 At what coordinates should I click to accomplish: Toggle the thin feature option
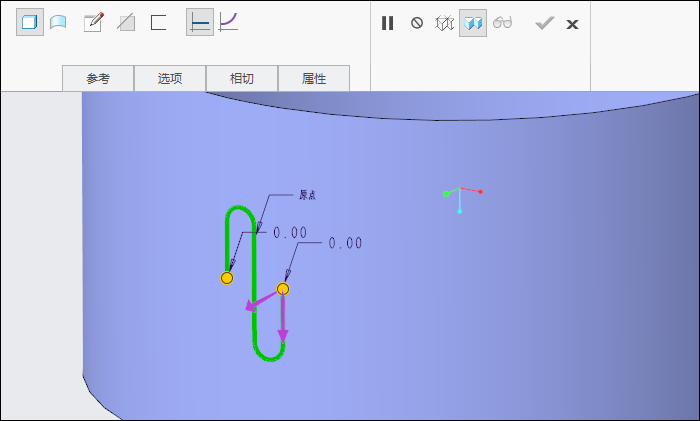point(158,22)
